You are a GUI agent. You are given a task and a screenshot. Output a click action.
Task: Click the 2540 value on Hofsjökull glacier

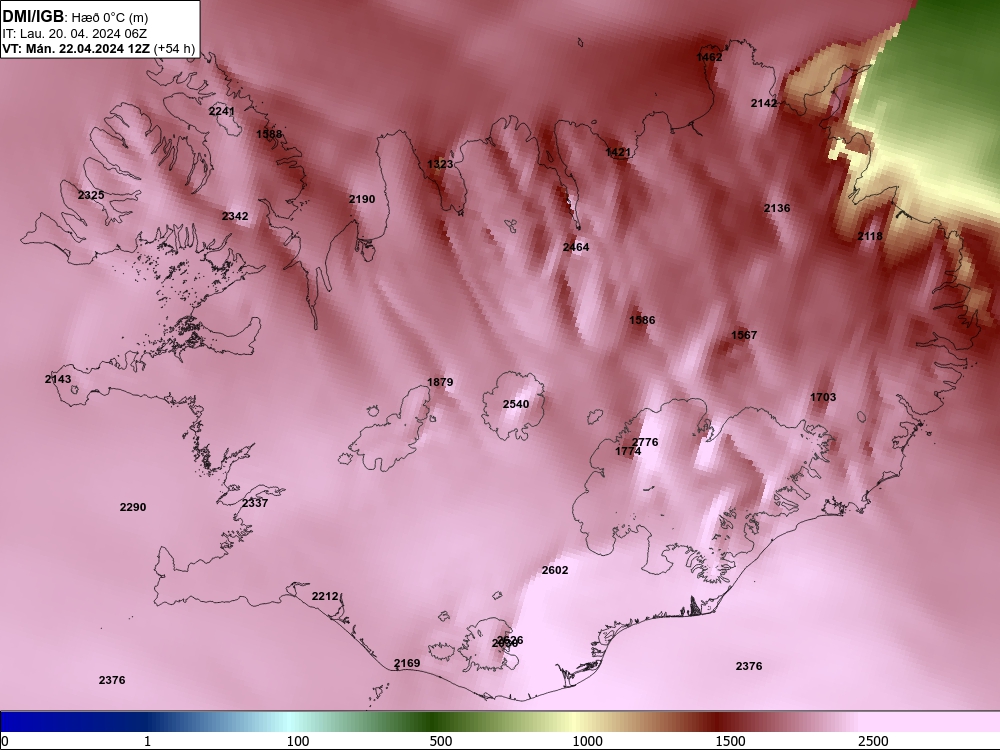click(516, 404)
